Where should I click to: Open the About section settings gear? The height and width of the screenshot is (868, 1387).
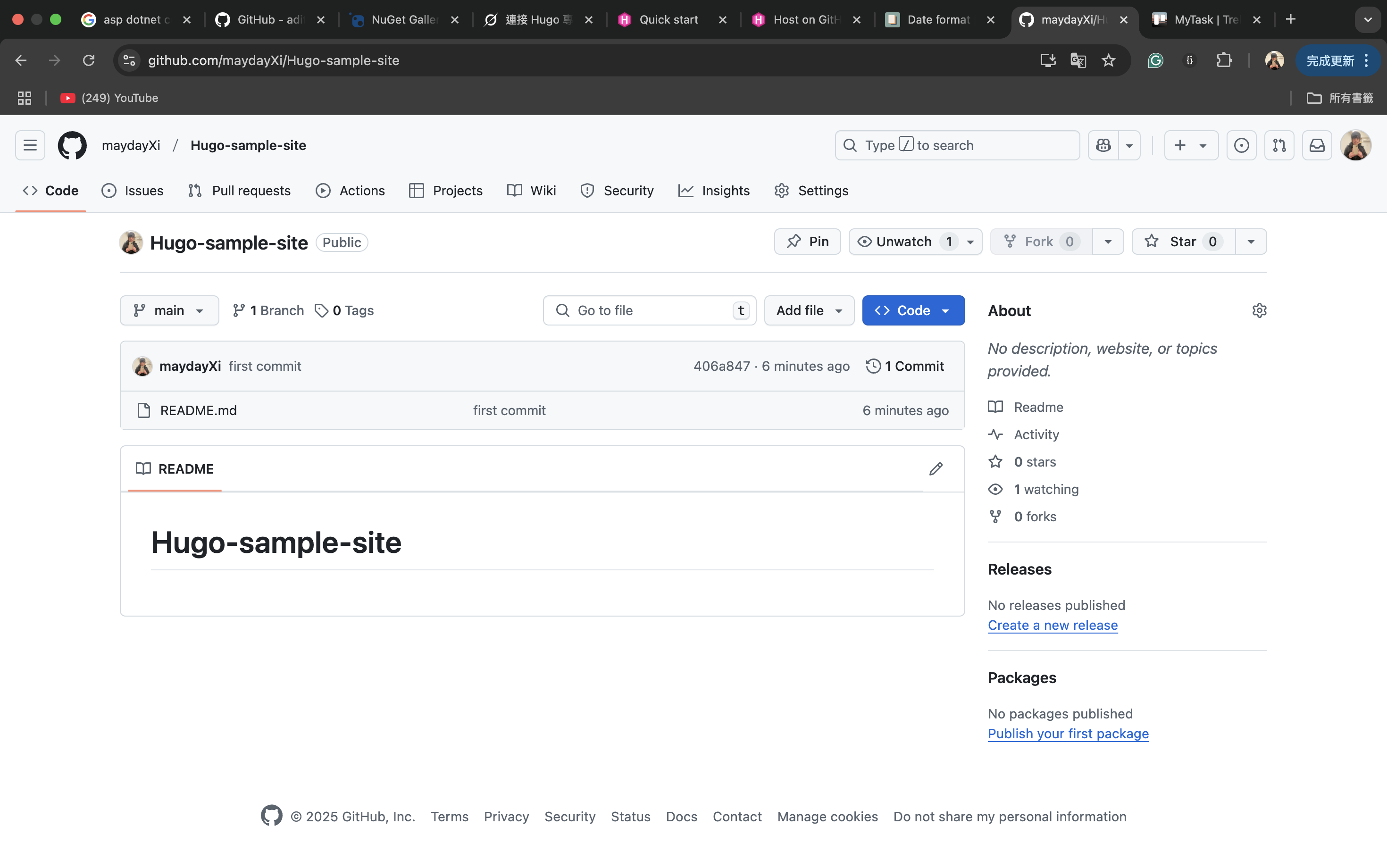click(x=1259, y=310)
